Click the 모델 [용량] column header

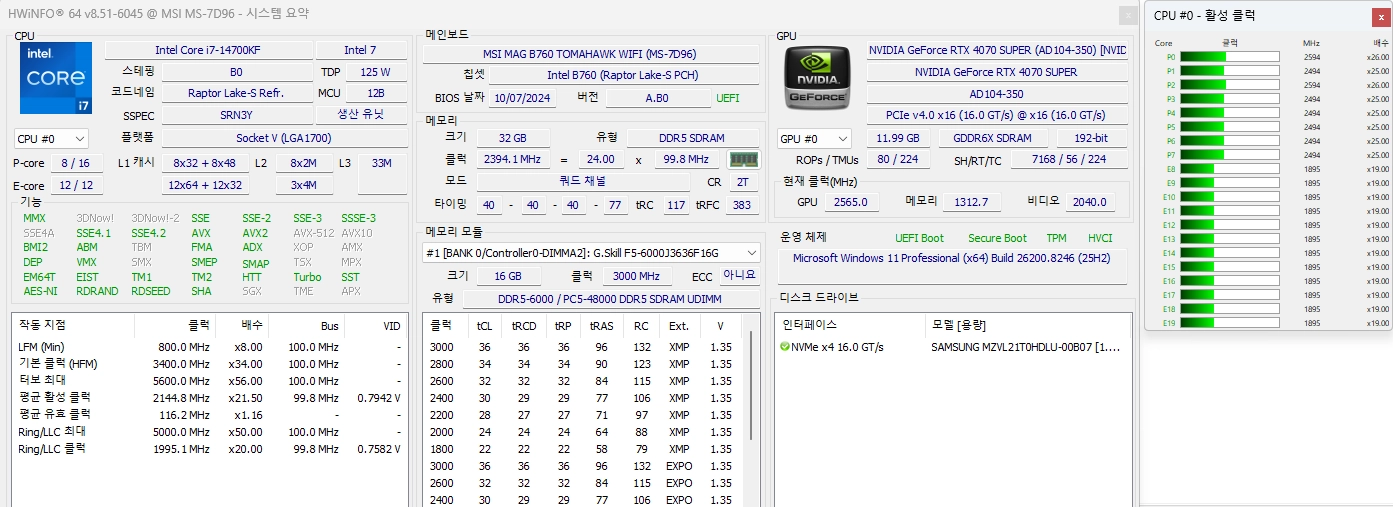(x=1028, y=325)
